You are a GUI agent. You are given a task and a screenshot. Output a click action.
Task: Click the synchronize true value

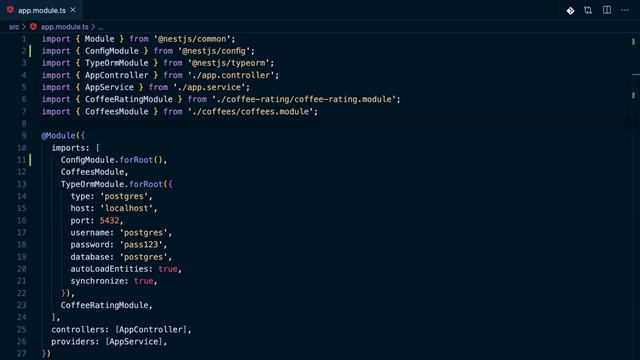pyautogui.click(x=144, y=281)
